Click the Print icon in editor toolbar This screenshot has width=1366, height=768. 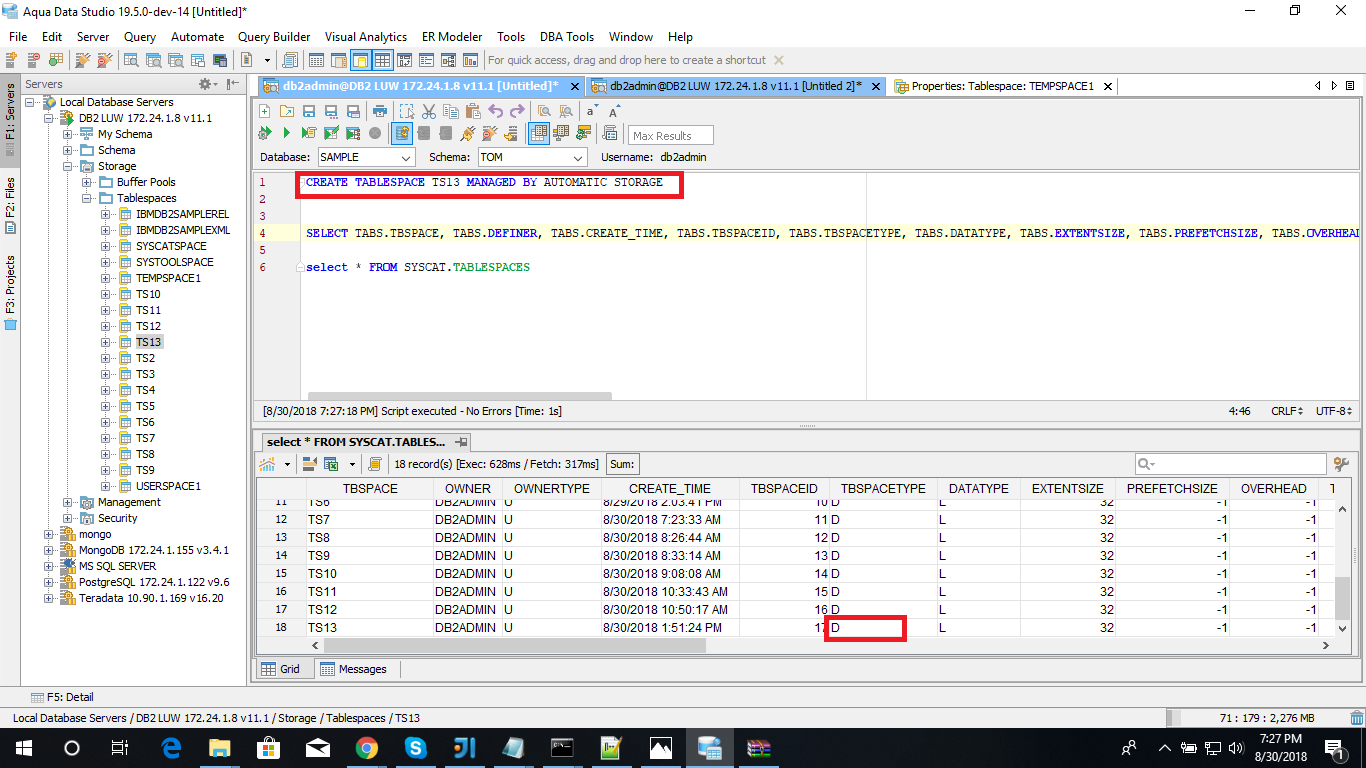(380, 111)
